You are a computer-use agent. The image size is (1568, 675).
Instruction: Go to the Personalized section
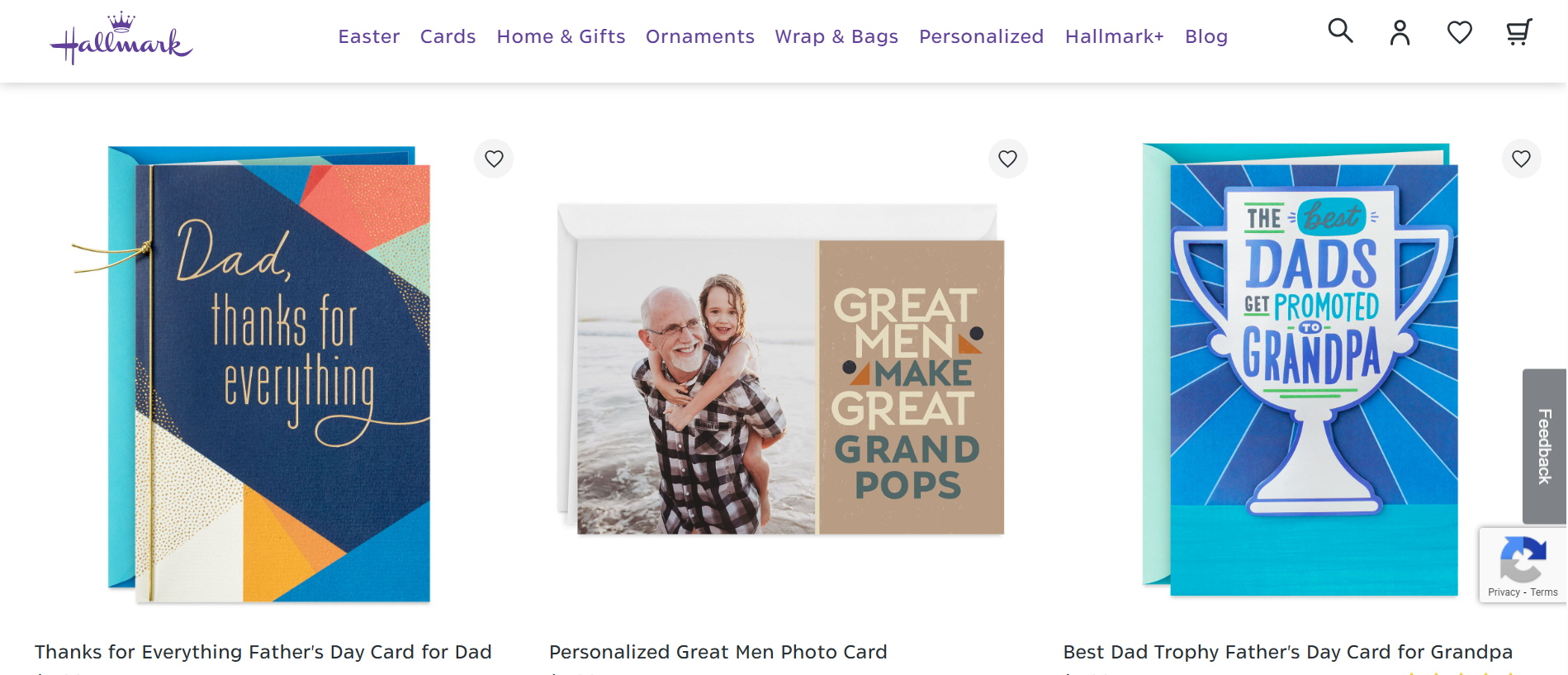pyautogui.click(x=981, y=36)
